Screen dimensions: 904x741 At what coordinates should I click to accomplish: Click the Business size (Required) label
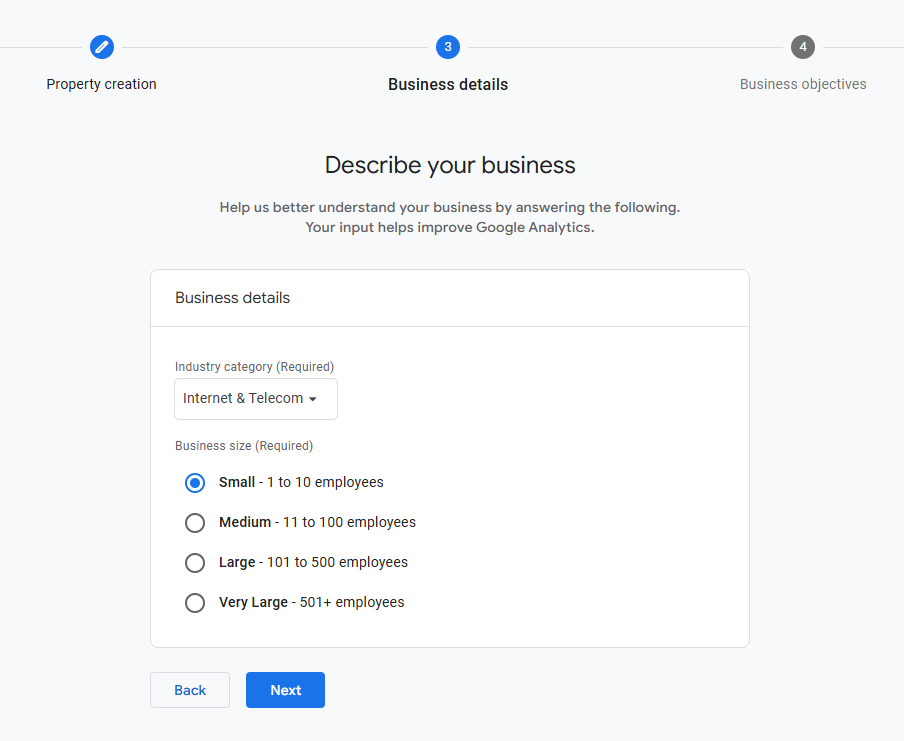point(244,446)
